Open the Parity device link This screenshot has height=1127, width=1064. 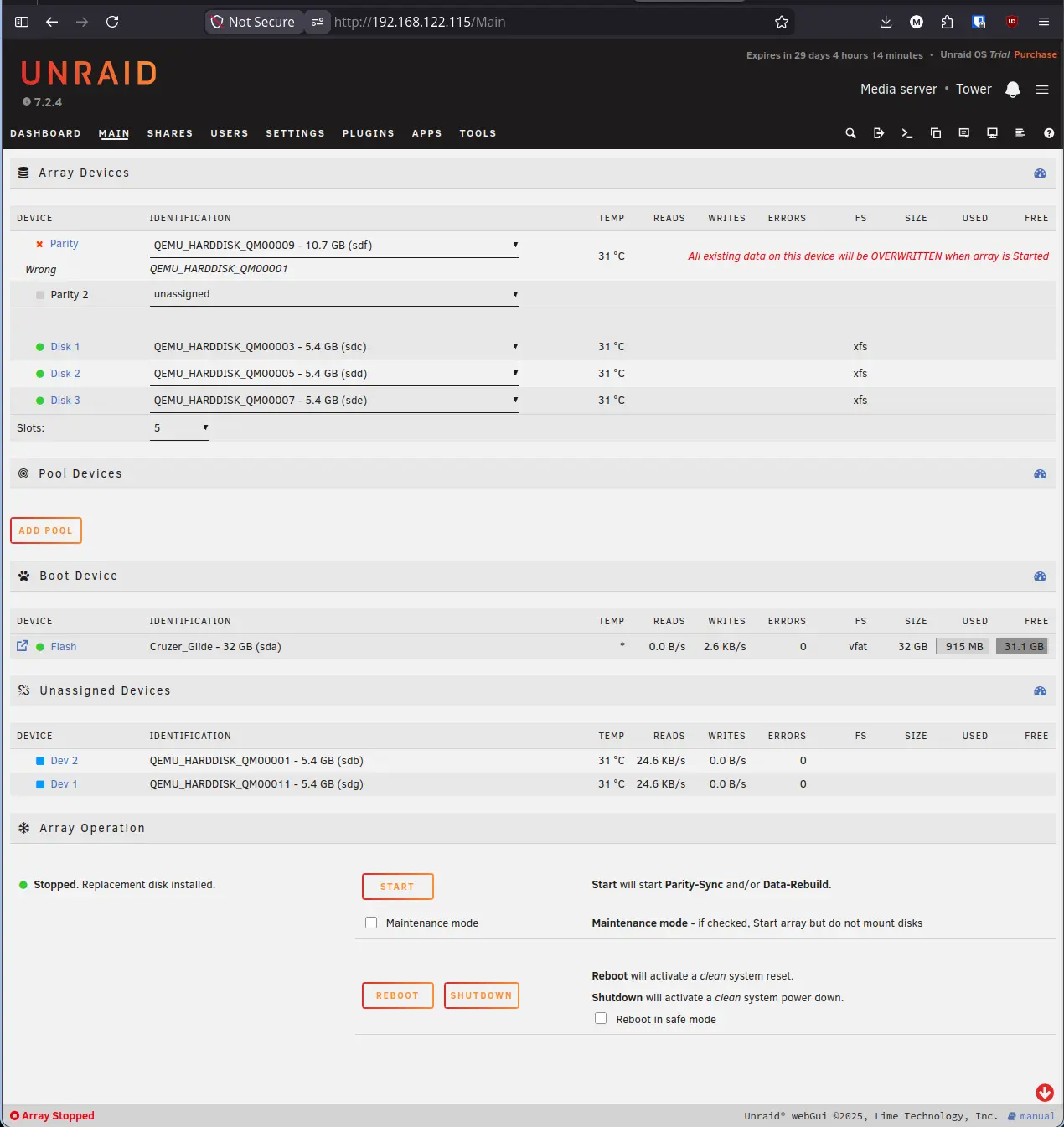[64, 244]
